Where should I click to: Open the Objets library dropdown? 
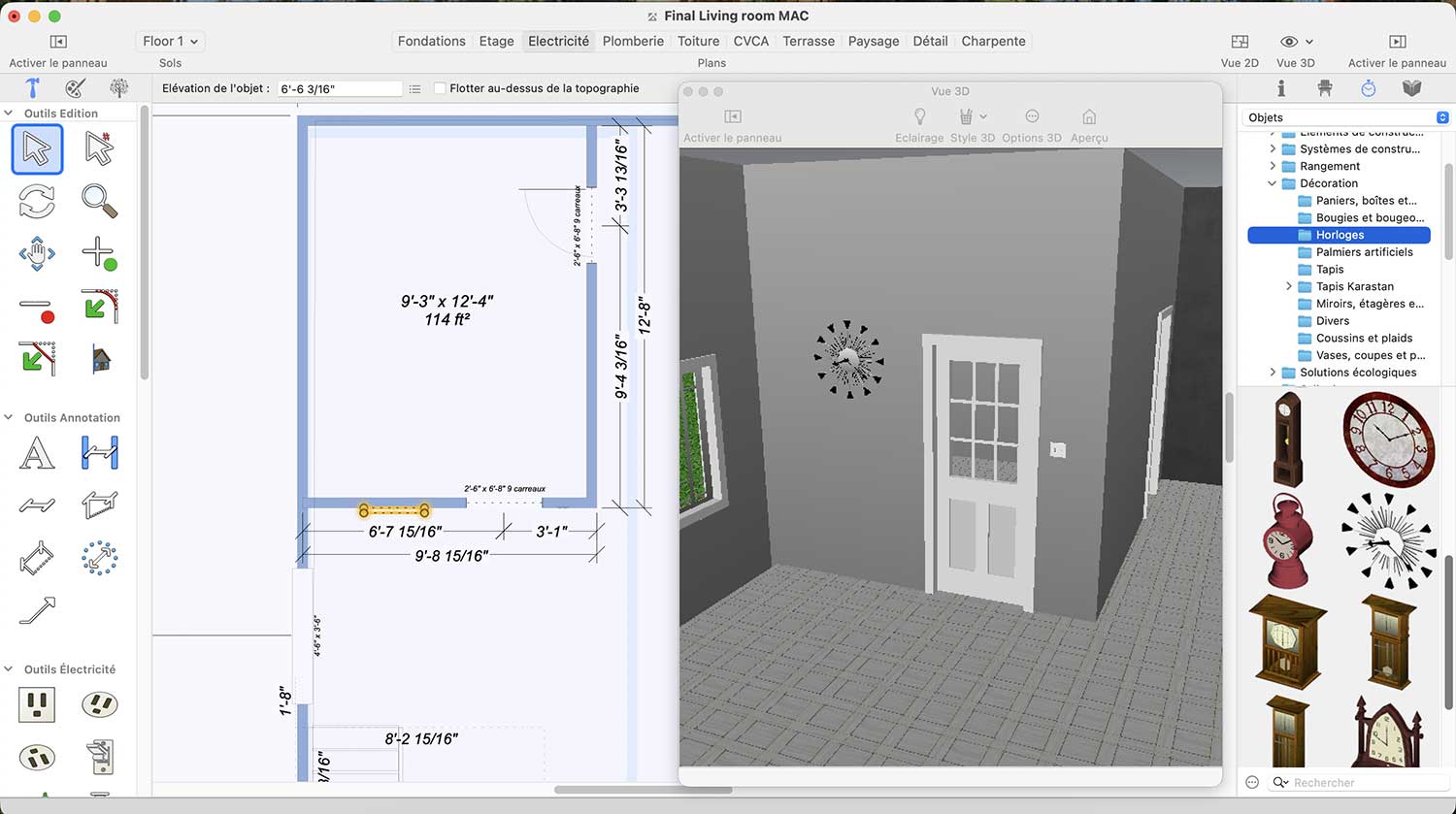pyautogui.click(x=1346, y=117)
